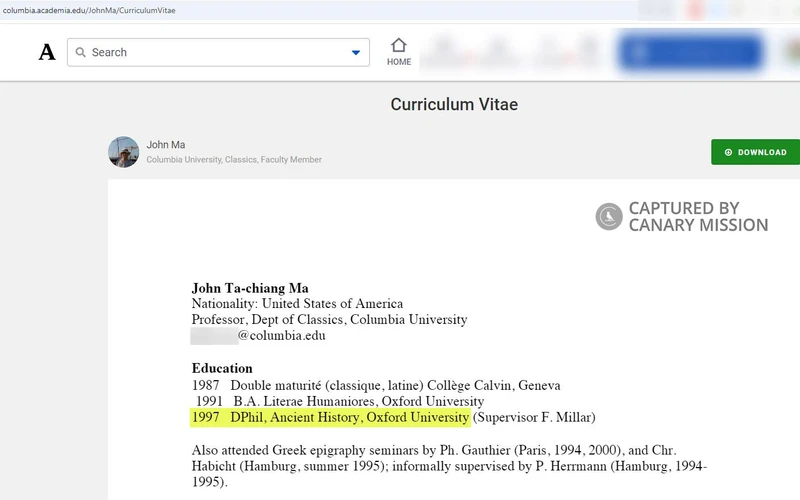Click the @columbia.edu email address

click(281, 336)
